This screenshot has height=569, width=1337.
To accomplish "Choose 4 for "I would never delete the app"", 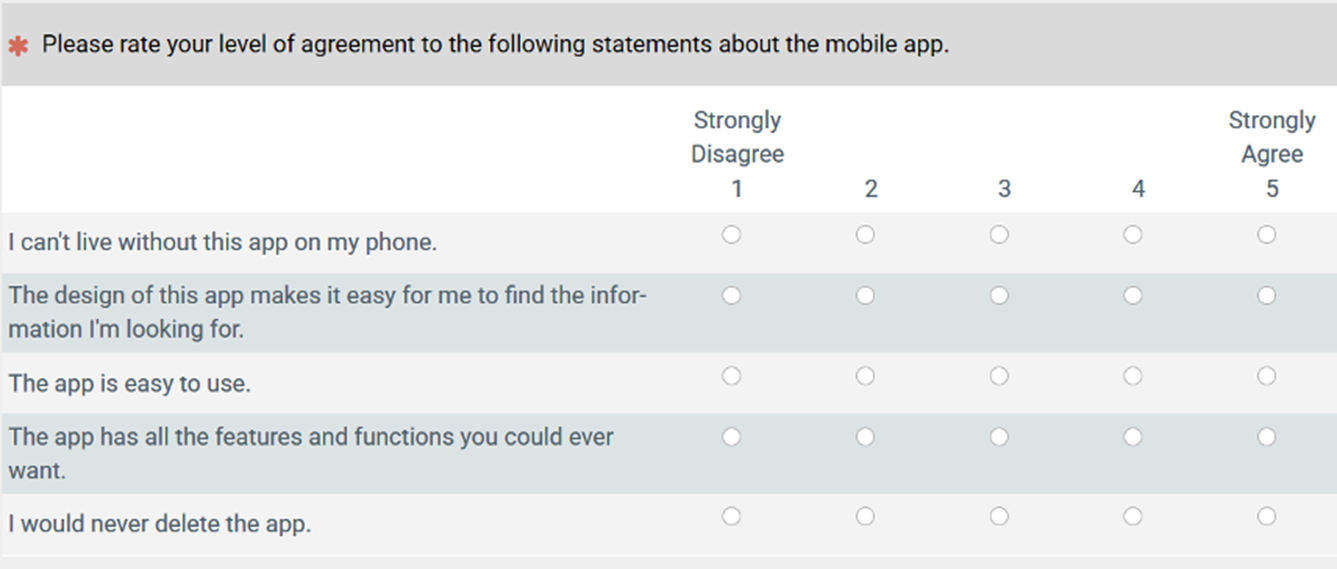I will click(1133, 517).
